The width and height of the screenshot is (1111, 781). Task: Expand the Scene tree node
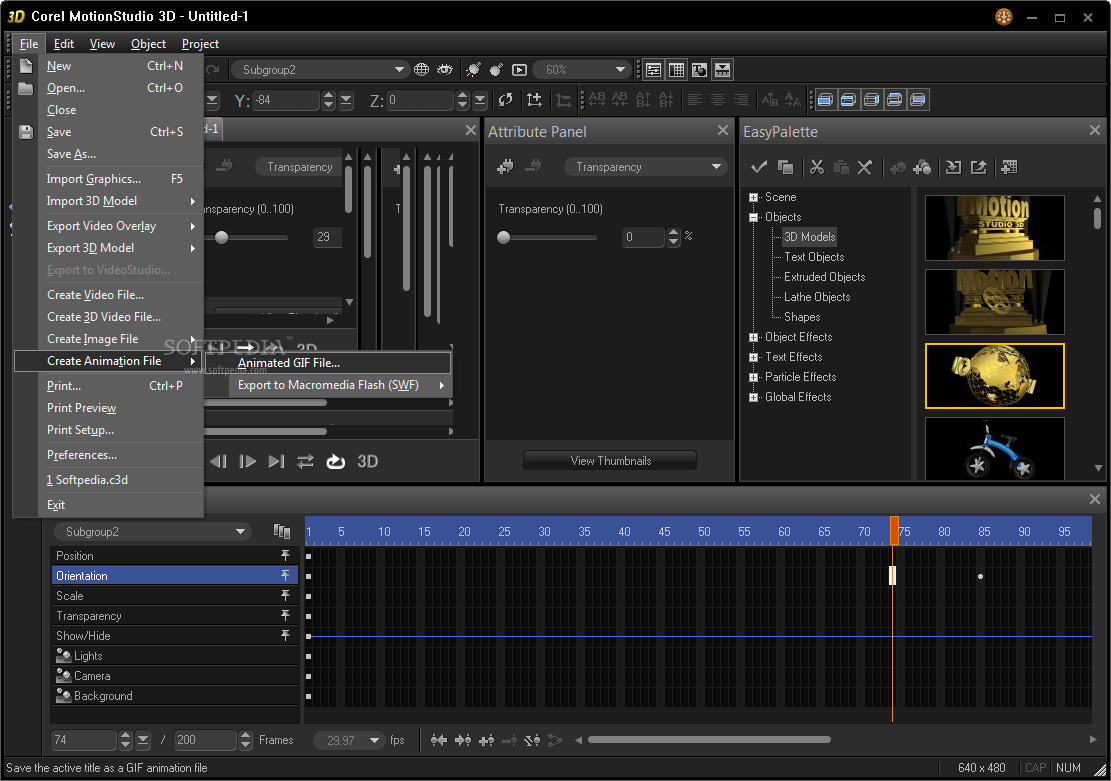tap(753, 197)
